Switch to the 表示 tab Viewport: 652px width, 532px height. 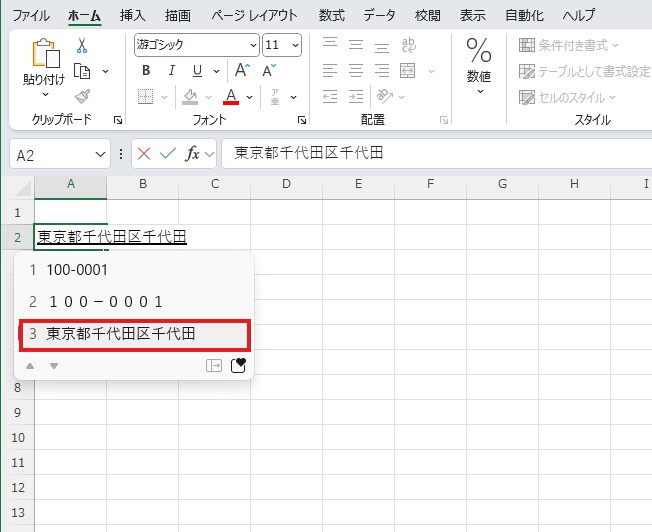pos(473,15)
